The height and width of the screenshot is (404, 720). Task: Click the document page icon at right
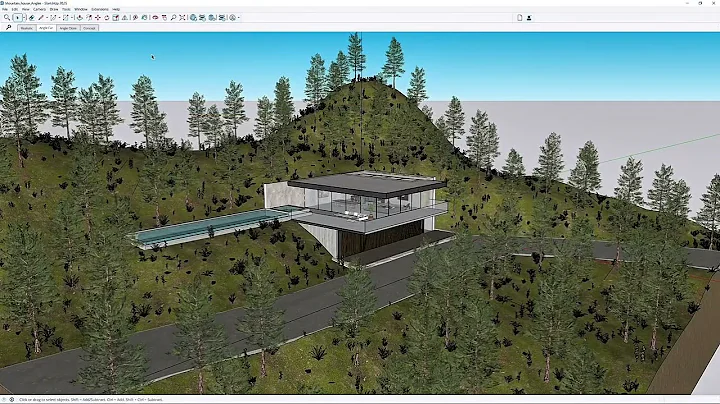coord(519,17)
